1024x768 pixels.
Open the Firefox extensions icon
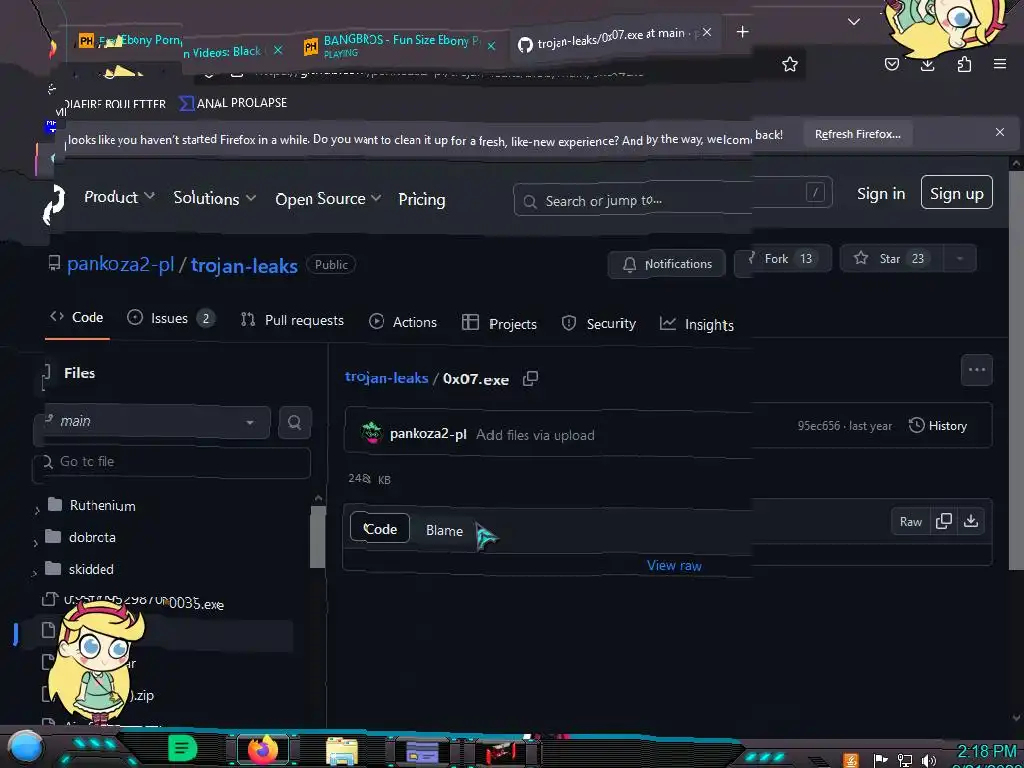pos(964,64)
